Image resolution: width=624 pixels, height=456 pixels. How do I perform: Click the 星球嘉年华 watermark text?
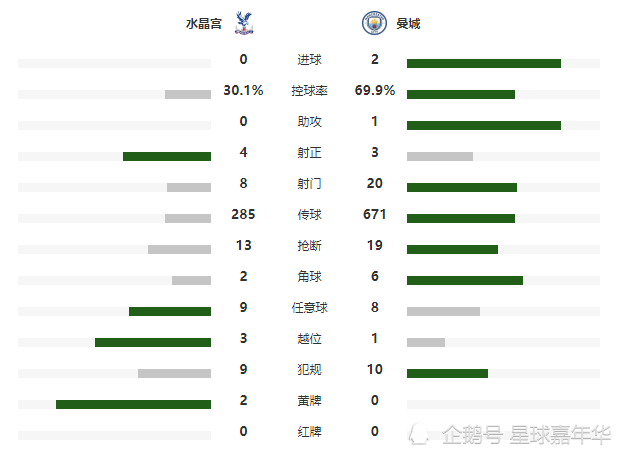[x=560, y=435]
